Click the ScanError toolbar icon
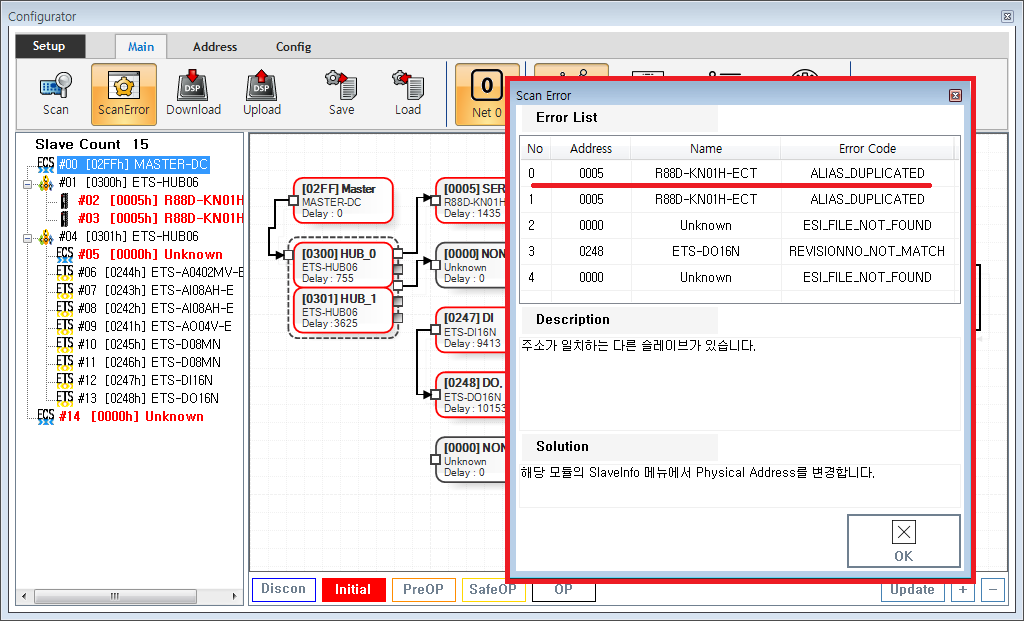Screen dimensions: 1024x621 point(124,93)
